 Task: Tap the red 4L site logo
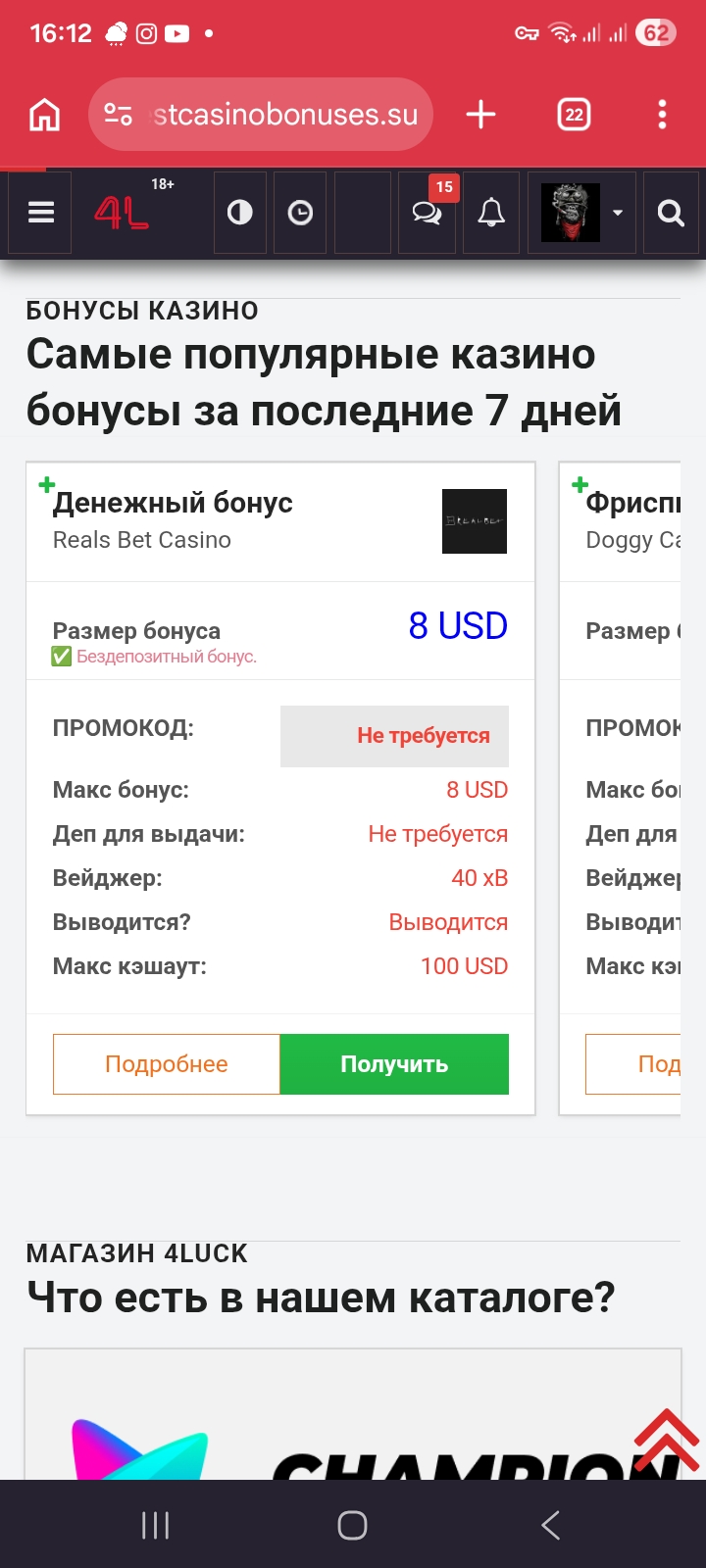(x=122, y=213)
